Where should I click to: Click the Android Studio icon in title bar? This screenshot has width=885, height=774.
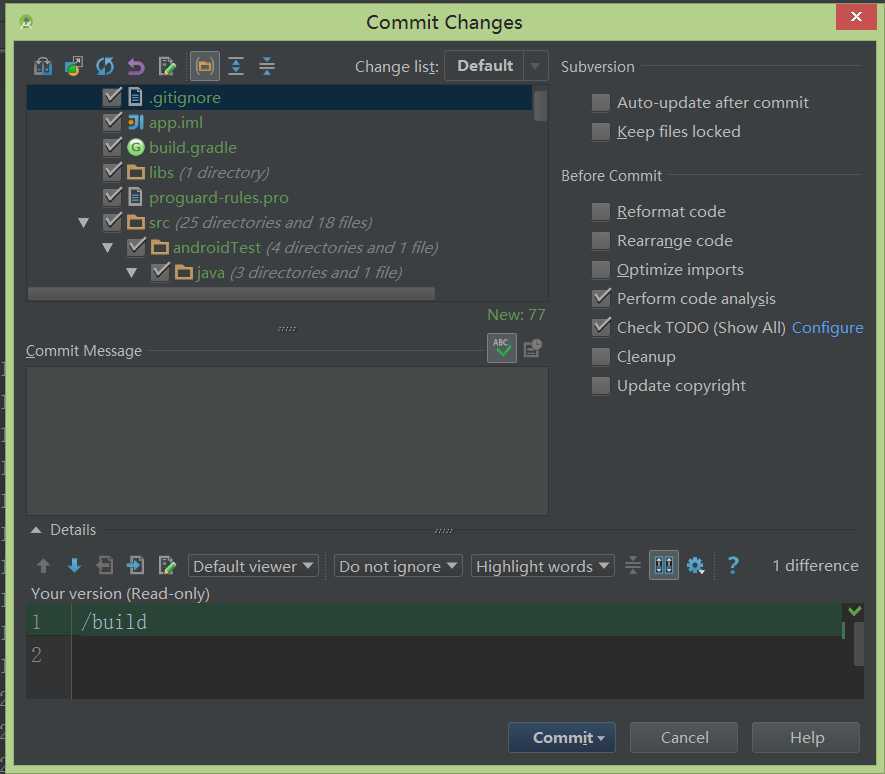(x=26, y=22)
